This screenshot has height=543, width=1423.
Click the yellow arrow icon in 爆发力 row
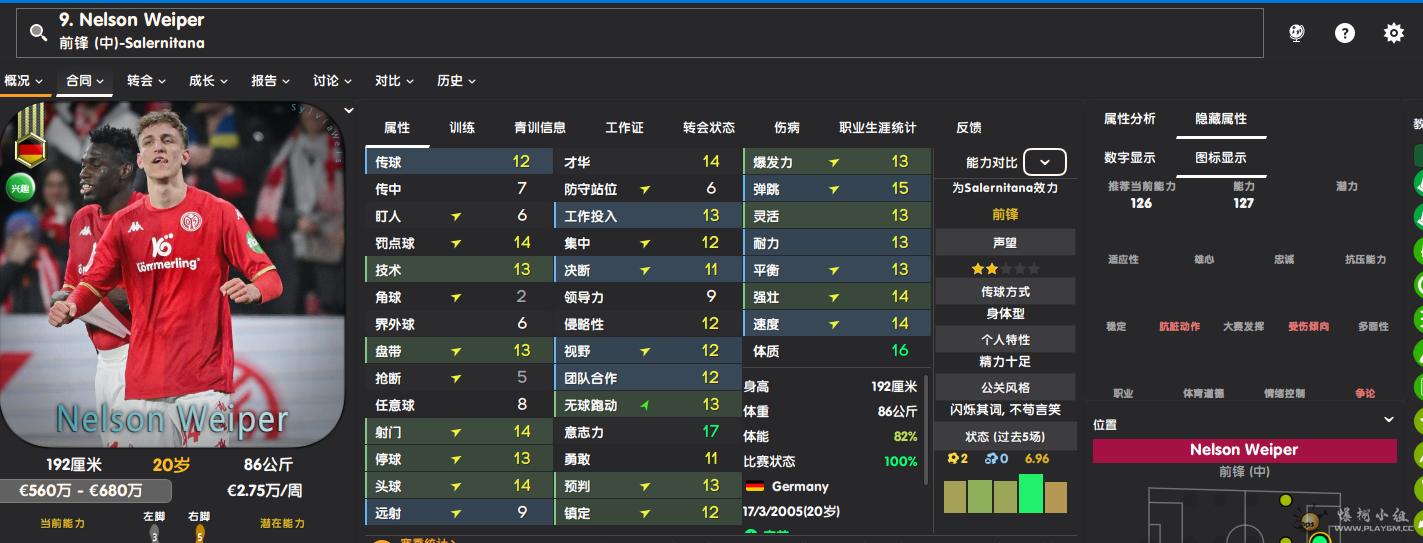click(834, 162)
